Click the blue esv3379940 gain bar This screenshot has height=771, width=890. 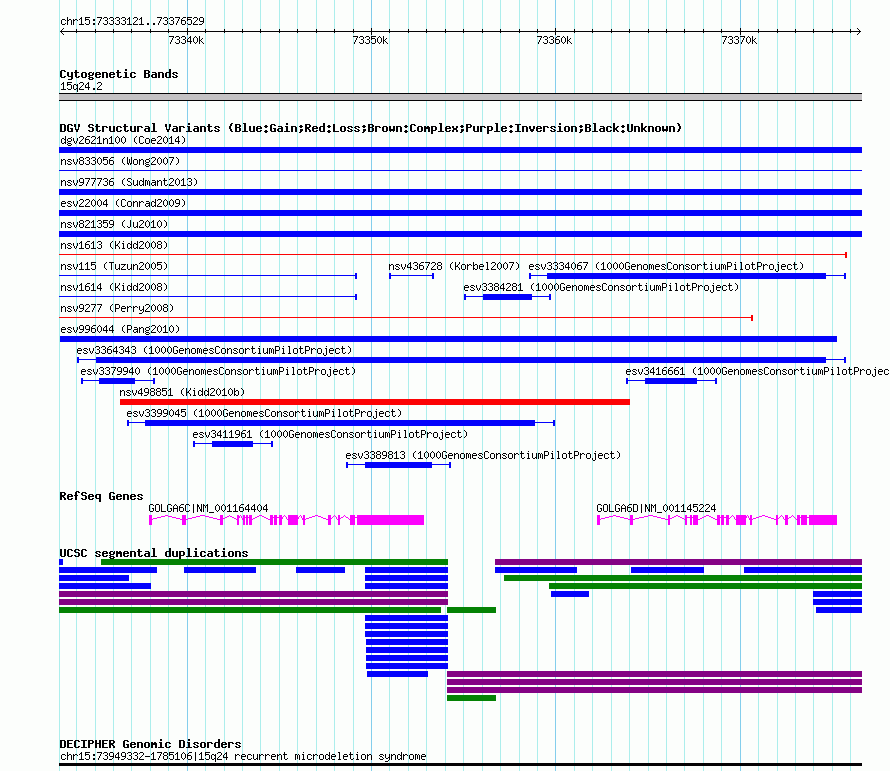pyautogui.click(x=117, y=381)
